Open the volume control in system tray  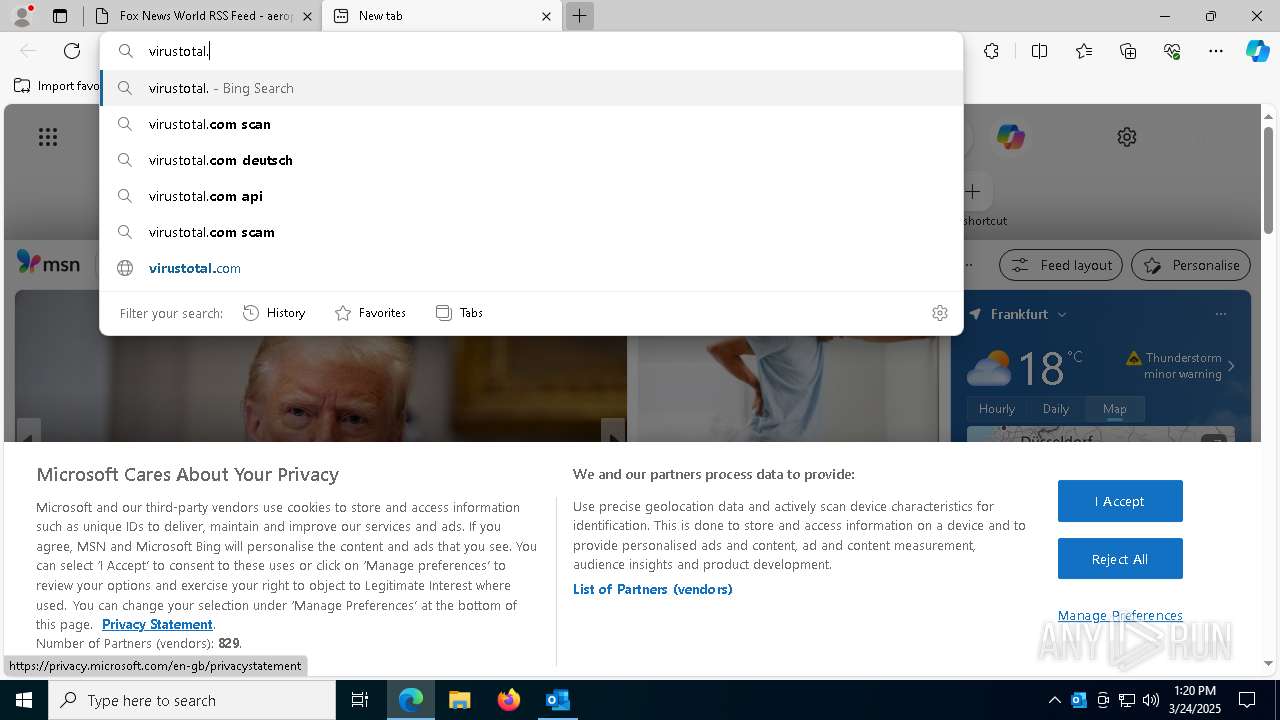1151,700
